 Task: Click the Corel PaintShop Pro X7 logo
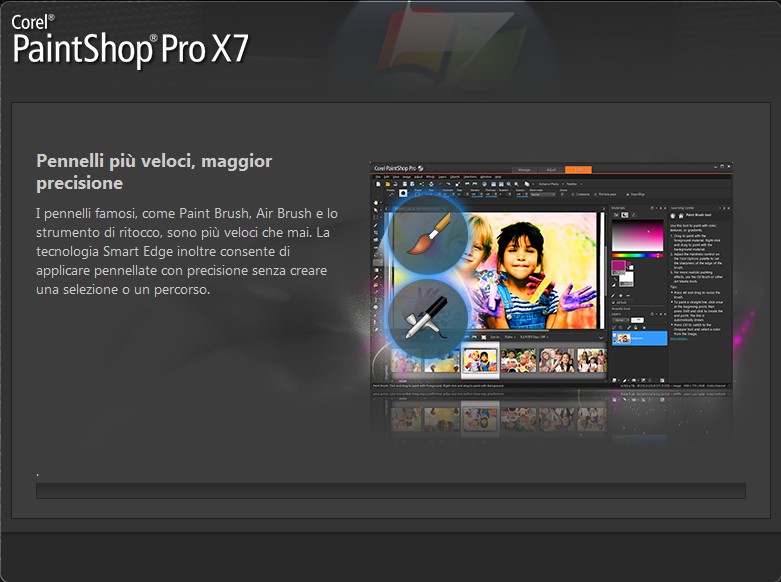(130, 41)
